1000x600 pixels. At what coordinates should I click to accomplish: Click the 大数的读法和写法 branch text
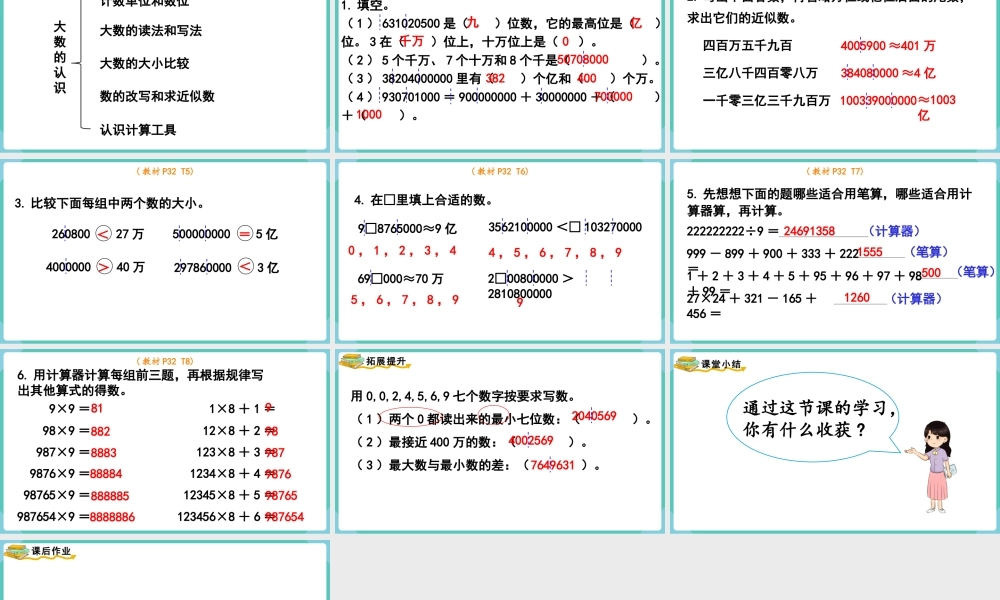tap(150, 31)
